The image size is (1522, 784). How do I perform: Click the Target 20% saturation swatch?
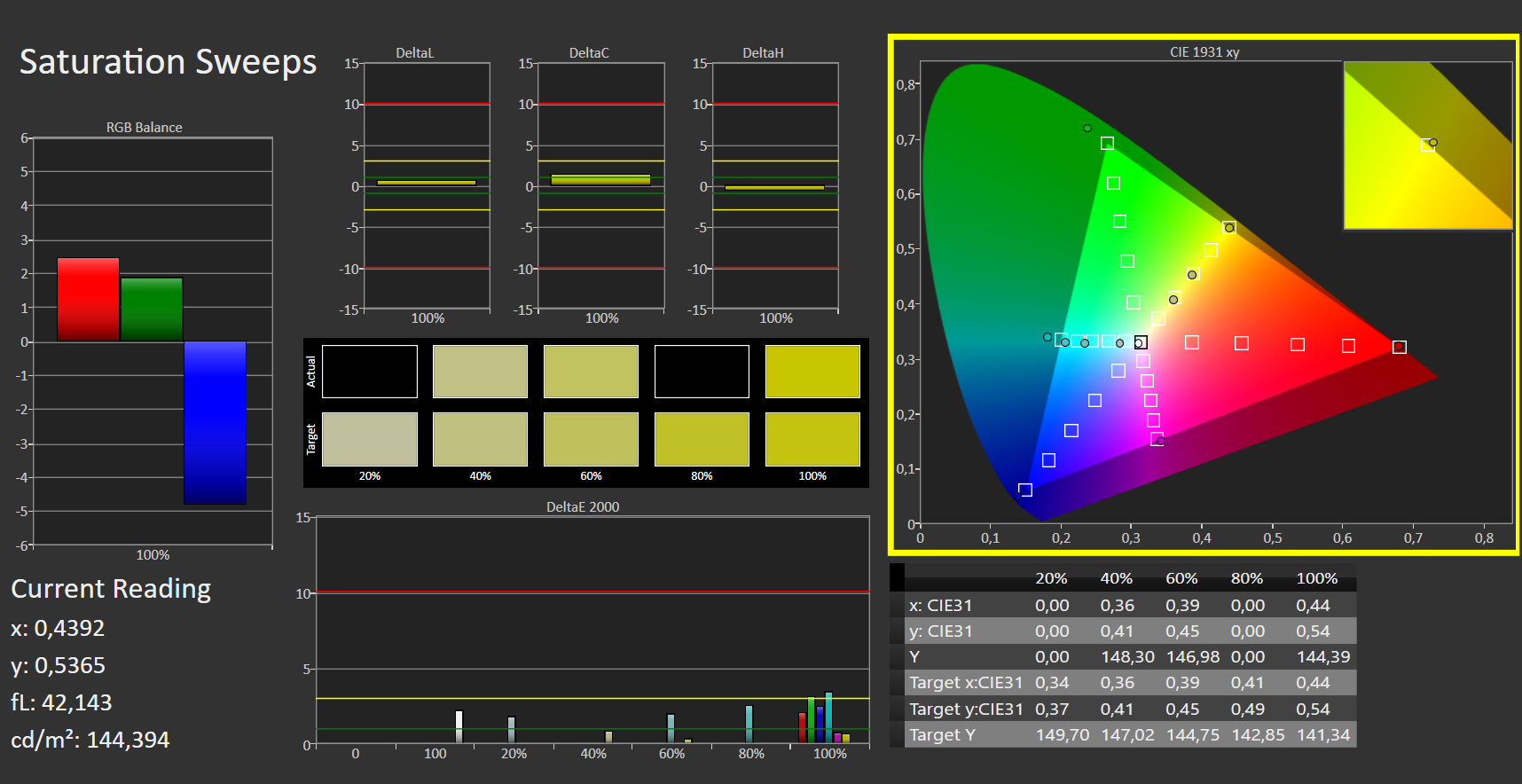(370, 439)
